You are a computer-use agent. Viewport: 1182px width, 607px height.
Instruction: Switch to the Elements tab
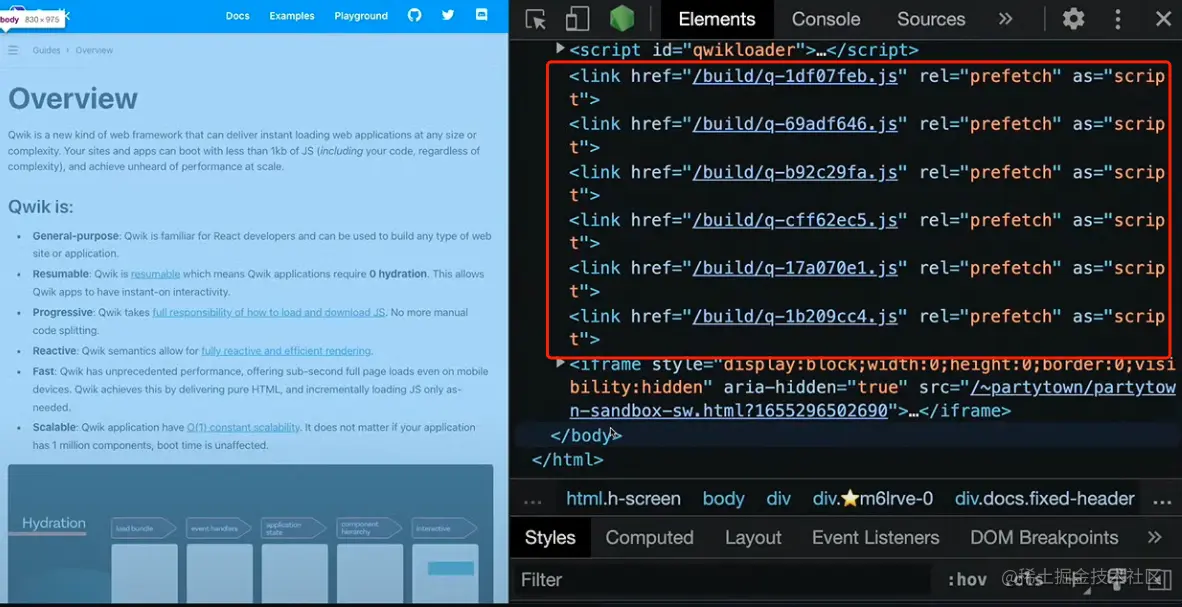[717, 19]
